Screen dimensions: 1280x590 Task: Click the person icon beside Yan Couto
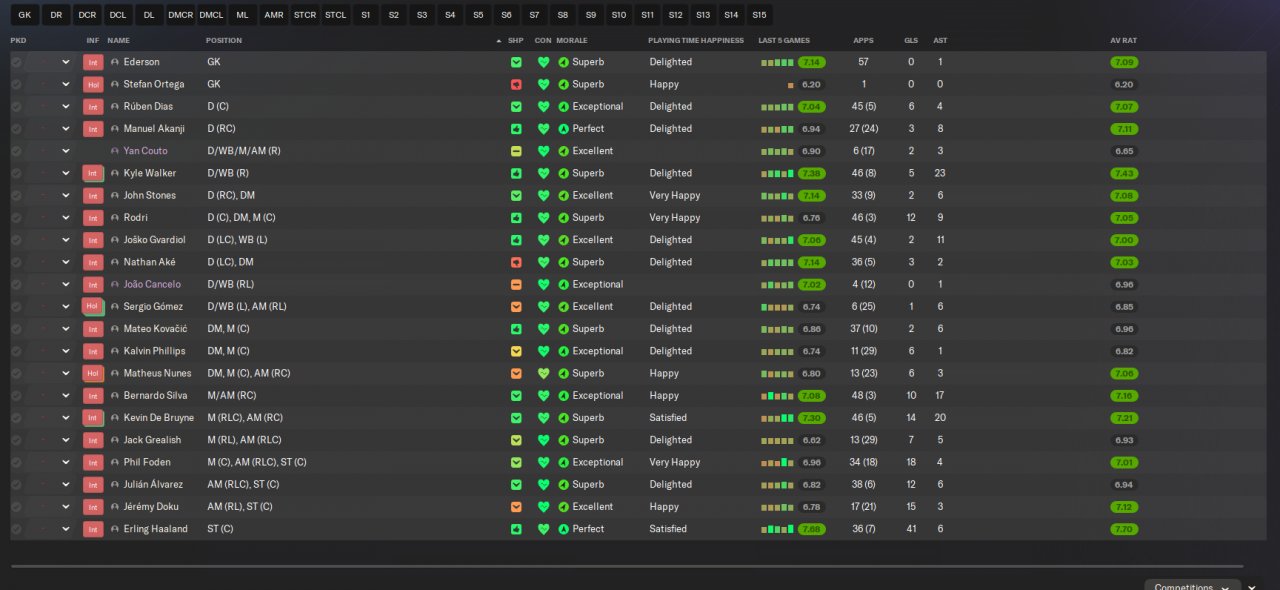point(115,151)
